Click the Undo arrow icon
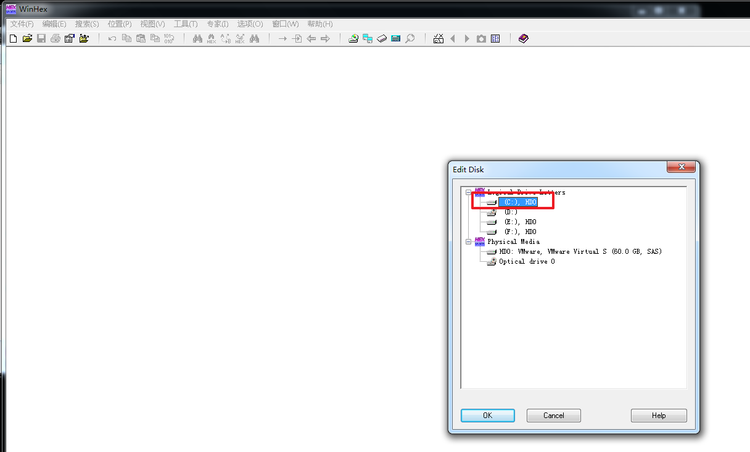This screenshot has width=750, height=452. (112, 39)
